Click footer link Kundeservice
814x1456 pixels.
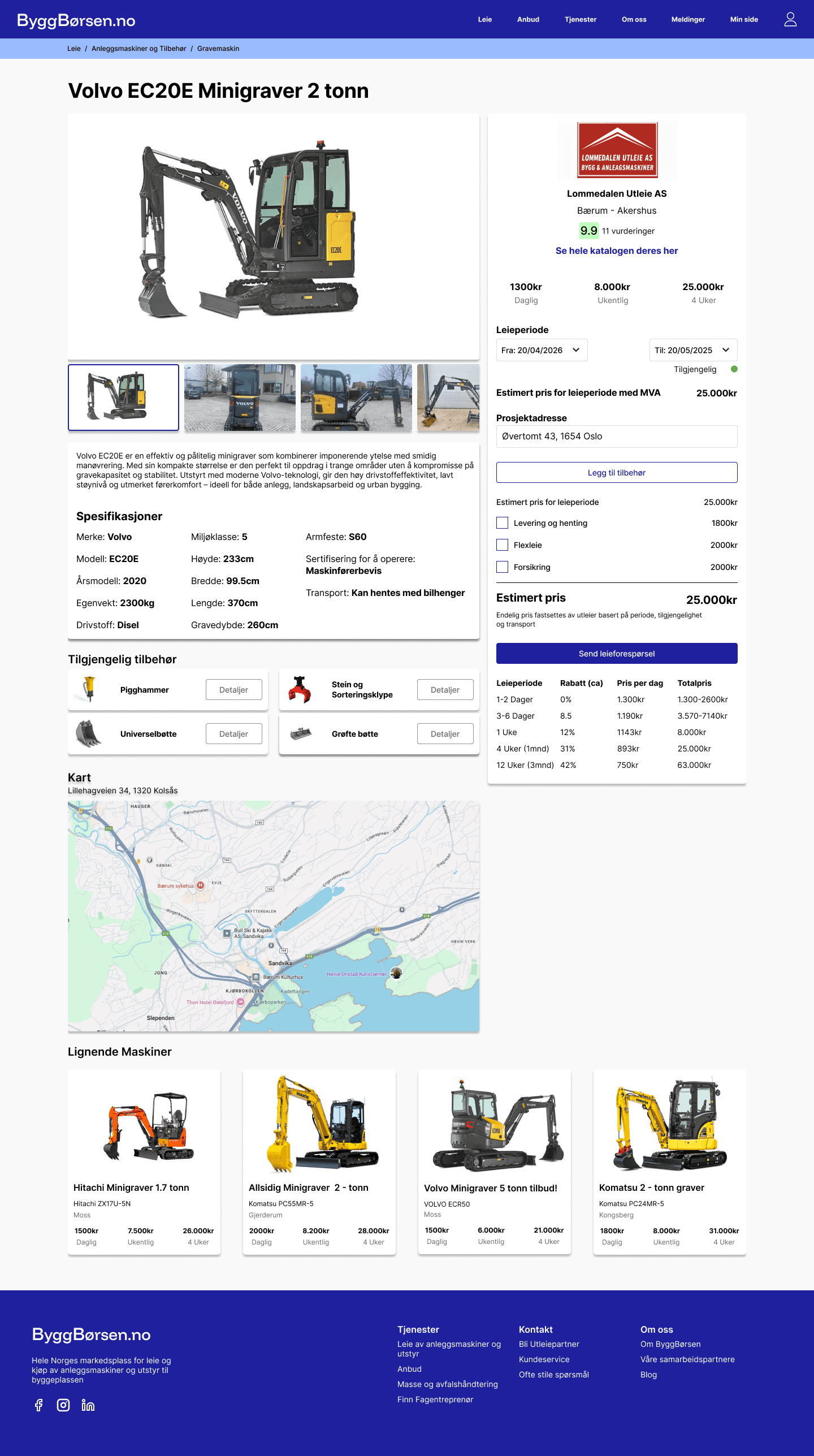coord(544,1359)
